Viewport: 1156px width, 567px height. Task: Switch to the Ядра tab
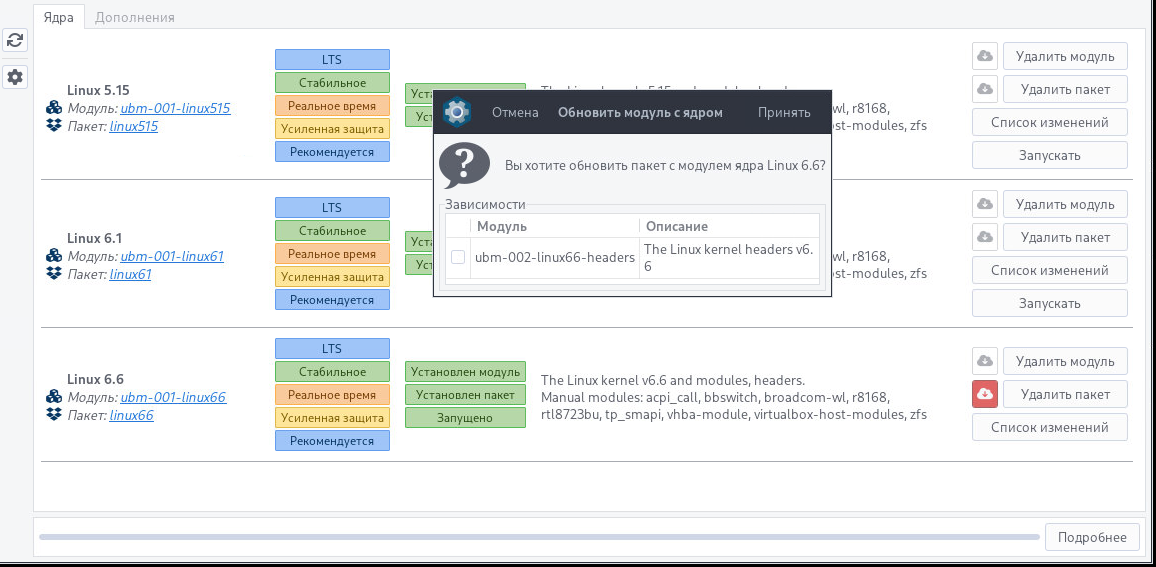pyautogui.click(x=58, y=17)
